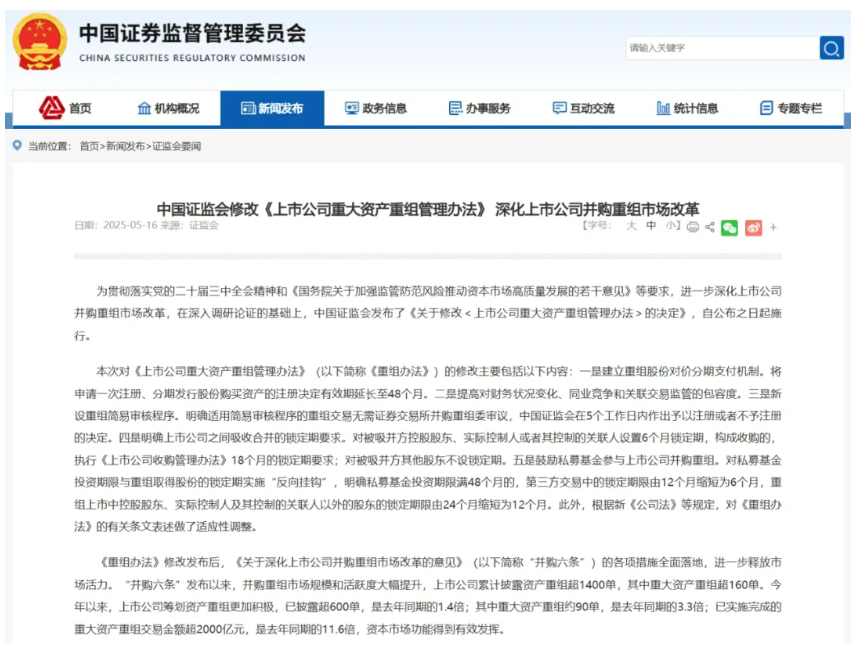The width and height of the screenshot is (859, 660).
Task: Open the 互动交流 navigation tab
Action: pyautogui.click(x=583, y=108)
